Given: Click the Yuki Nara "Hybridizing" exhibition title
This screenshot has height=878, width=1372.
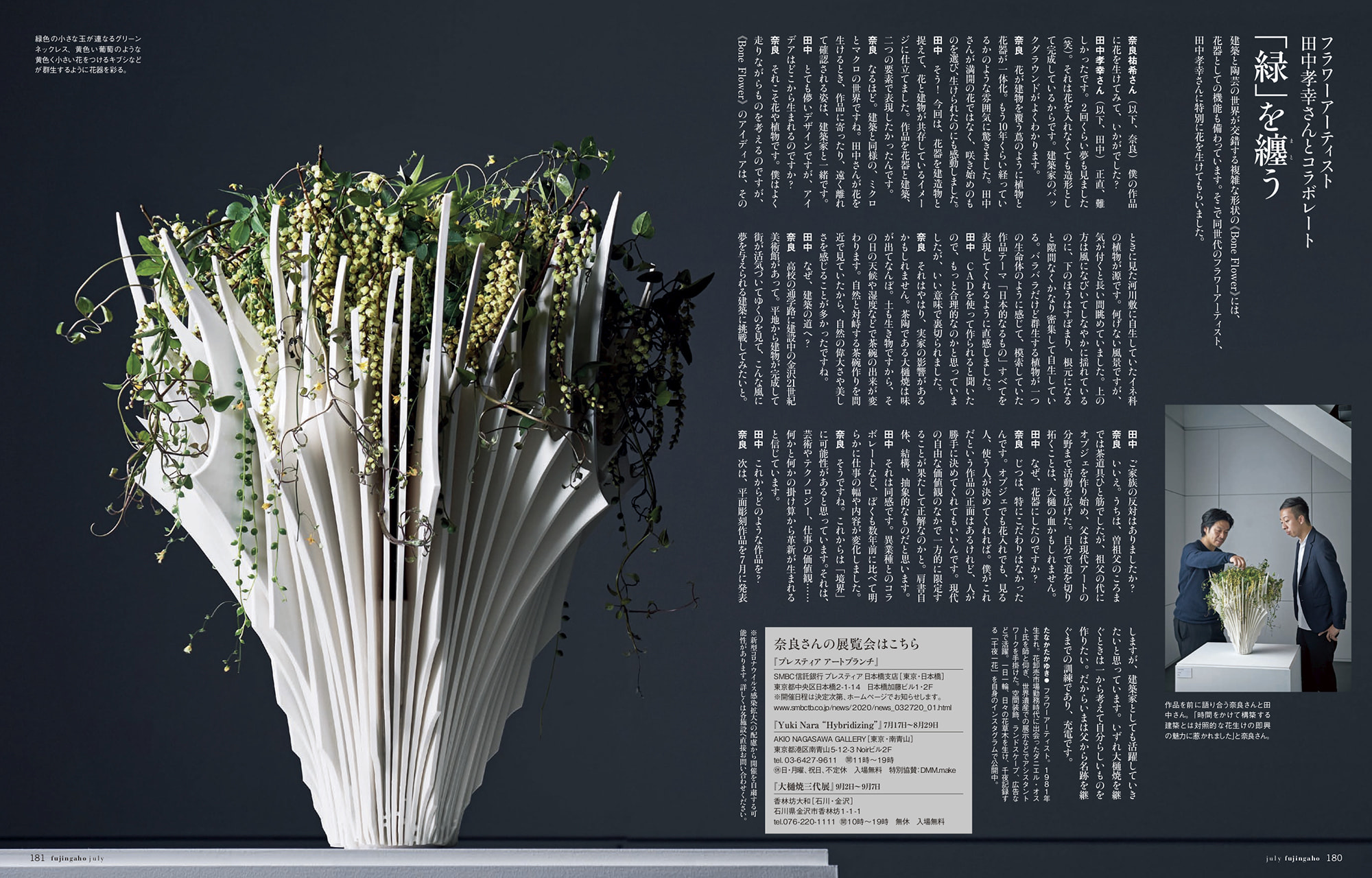Looking at the screenshot, I should 825,725.
